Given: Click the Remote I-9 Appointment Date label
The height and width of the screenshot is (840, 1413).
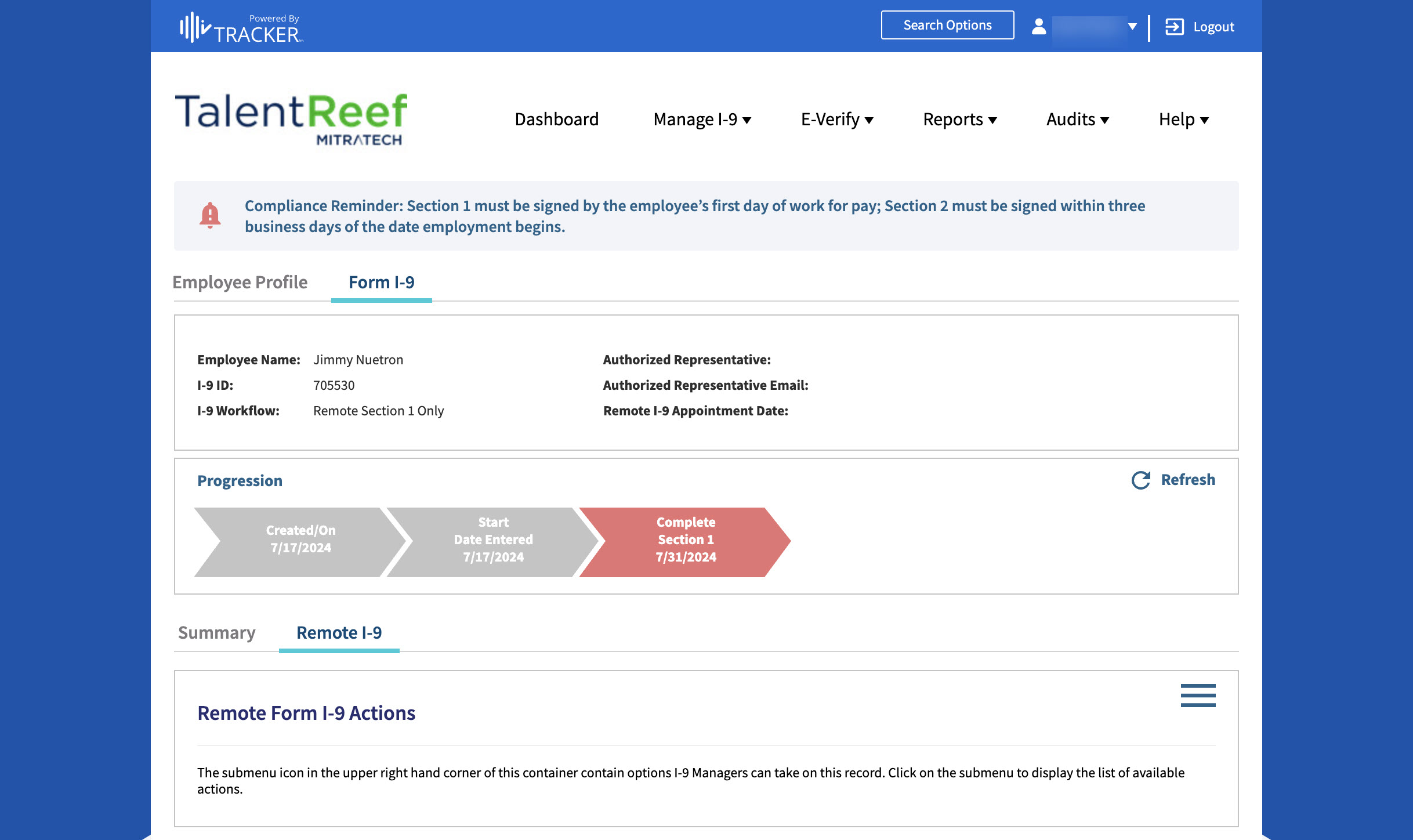Looking at the screenshot, I should (695, 411).
